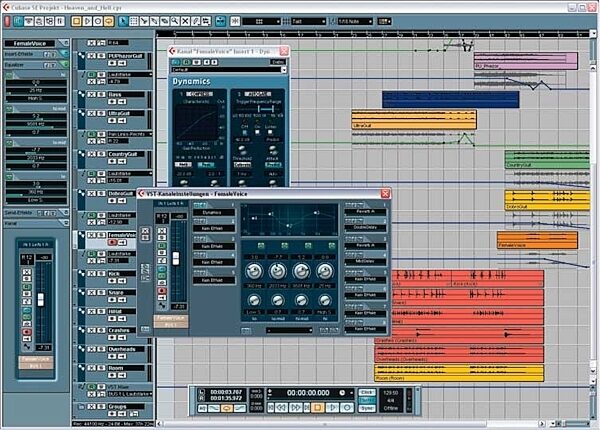Open the Snap mode dropdown in toolbar
The width and height of the screenshot is (600, 430).
(261, 21)
